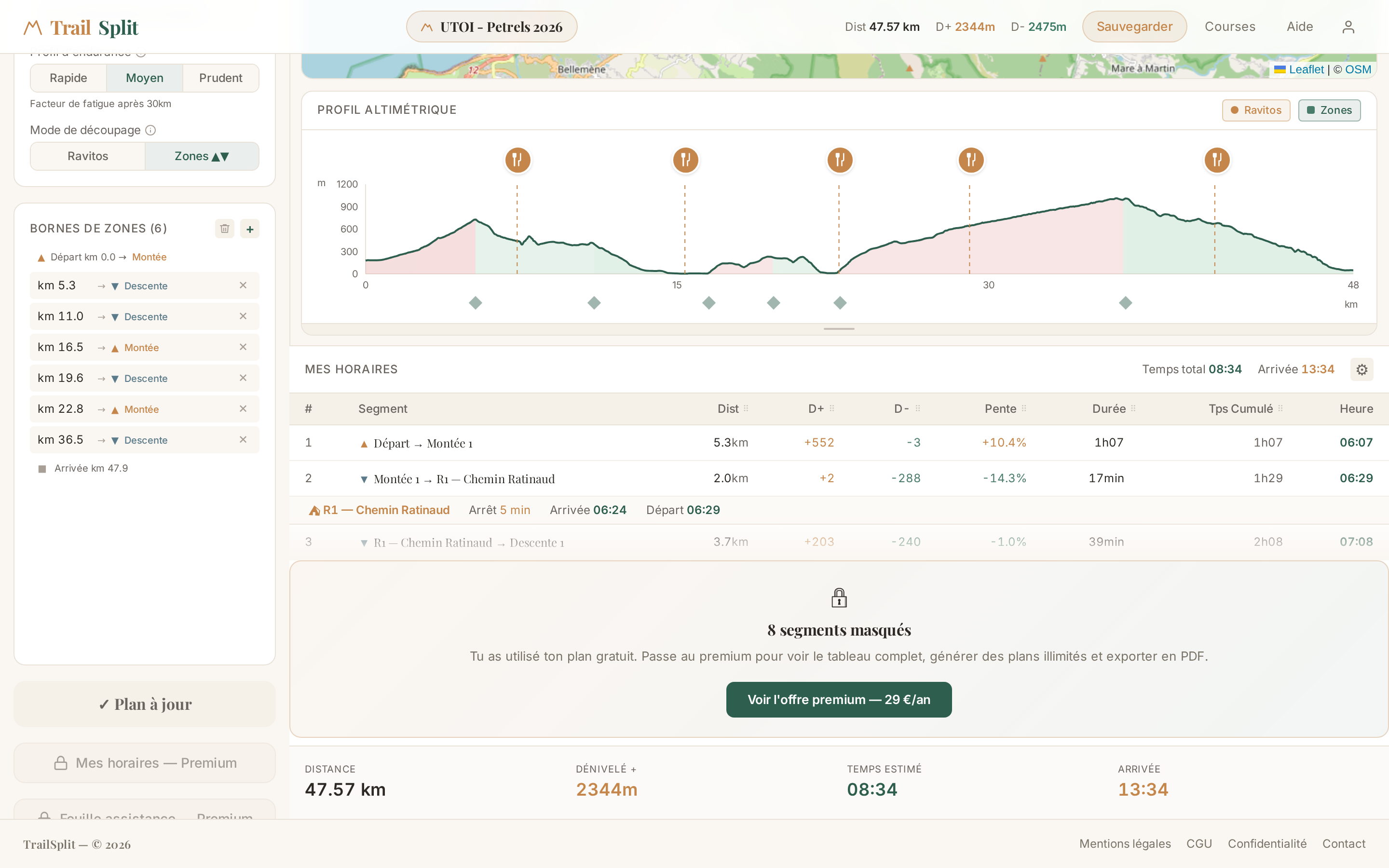Add a new zone marker with plus

pyautogui.click(x=250, y=229)
